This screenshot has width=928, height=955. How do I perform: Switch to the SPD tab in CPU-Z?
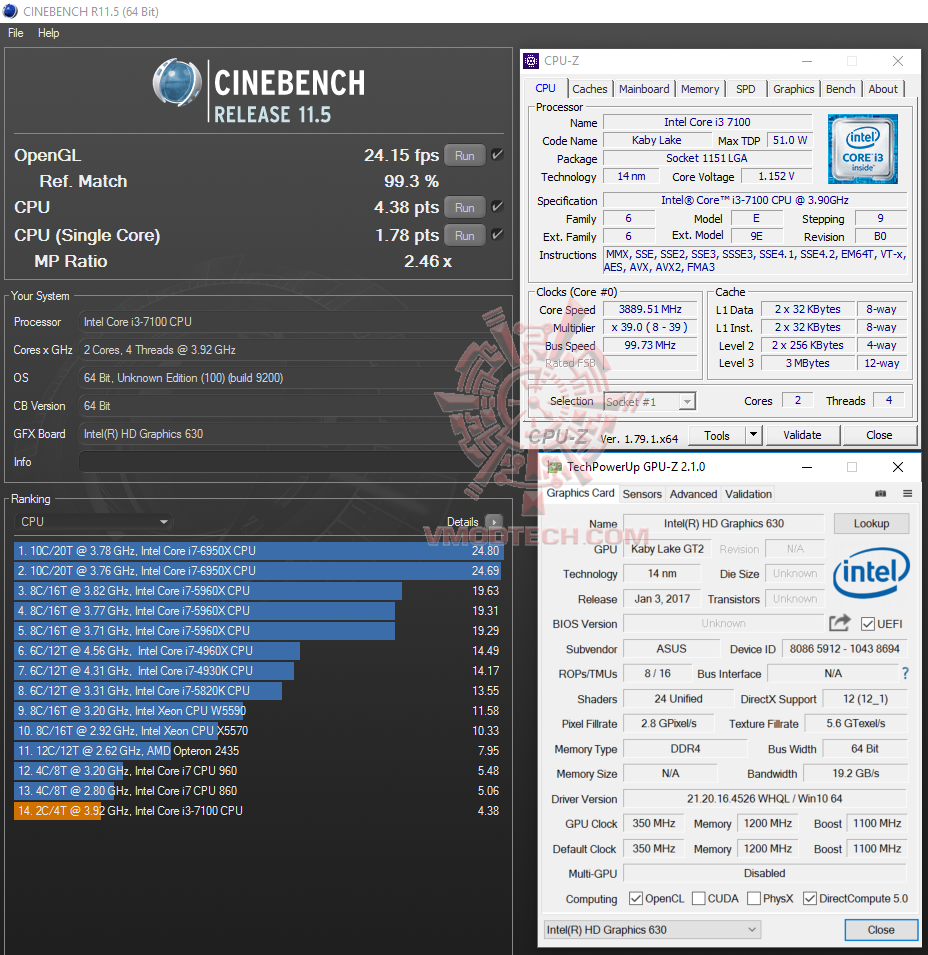pos(745,89)
